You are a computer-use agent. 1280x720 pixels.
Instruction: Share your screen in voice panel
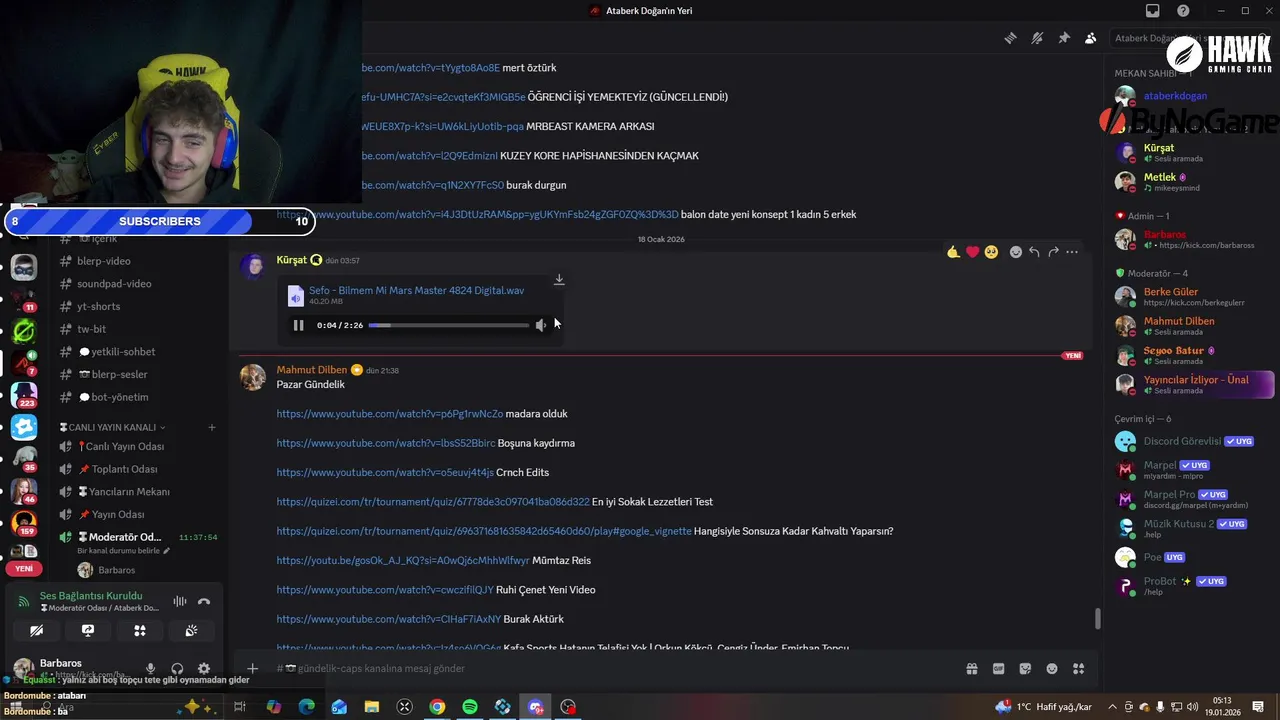point(88,630)
